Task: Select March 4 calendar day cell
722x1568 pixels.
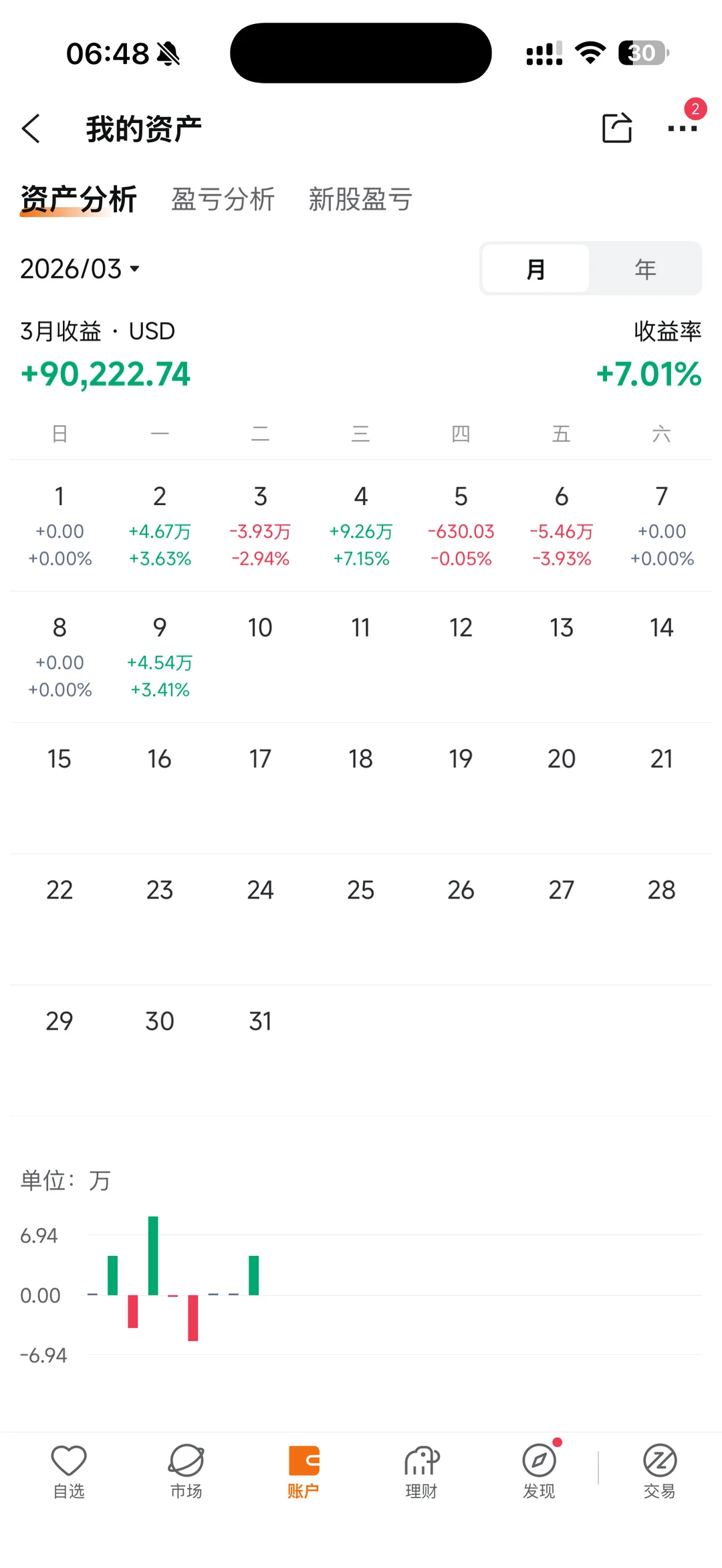Action: [361, 526]
